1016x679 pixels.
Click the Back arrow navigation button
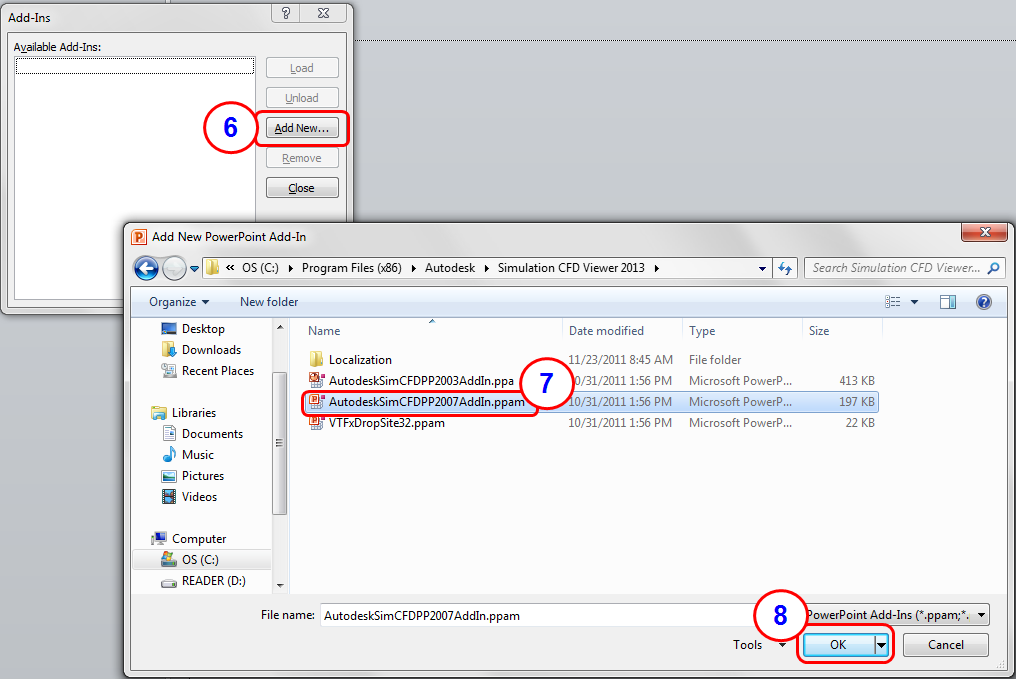pyautogui.click(x=146, y=268)
